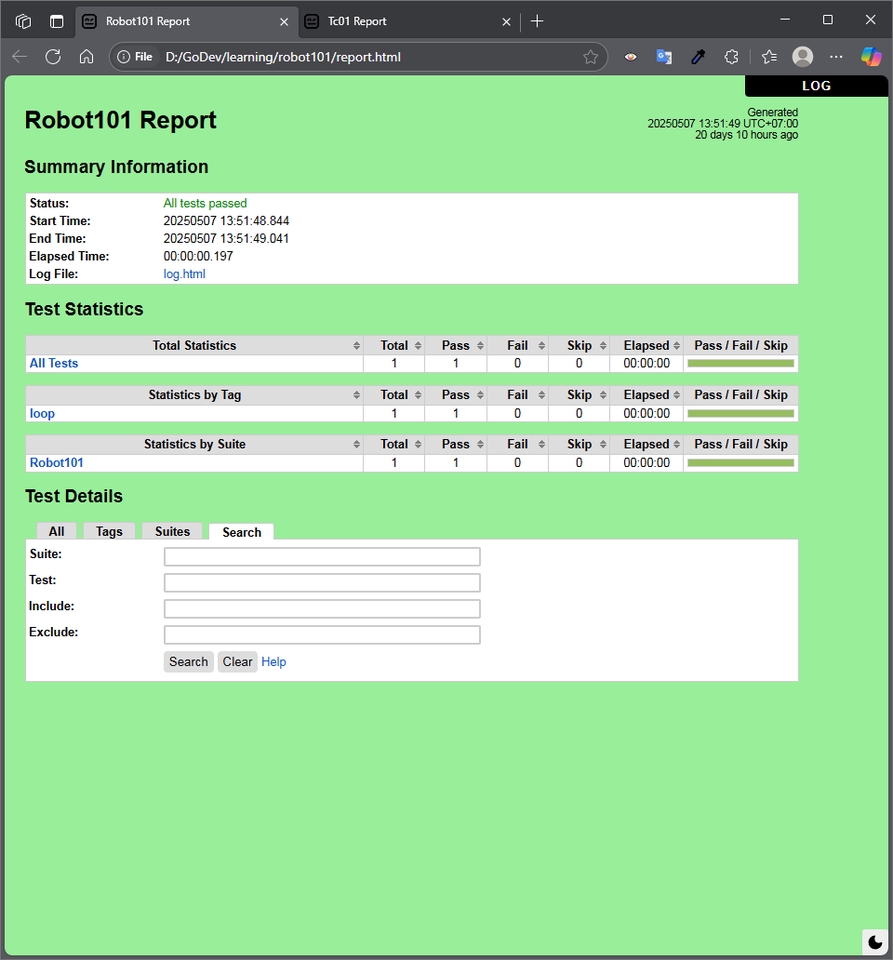Open the LOG link
Screen dimensions: 893x960
[816, 86]
